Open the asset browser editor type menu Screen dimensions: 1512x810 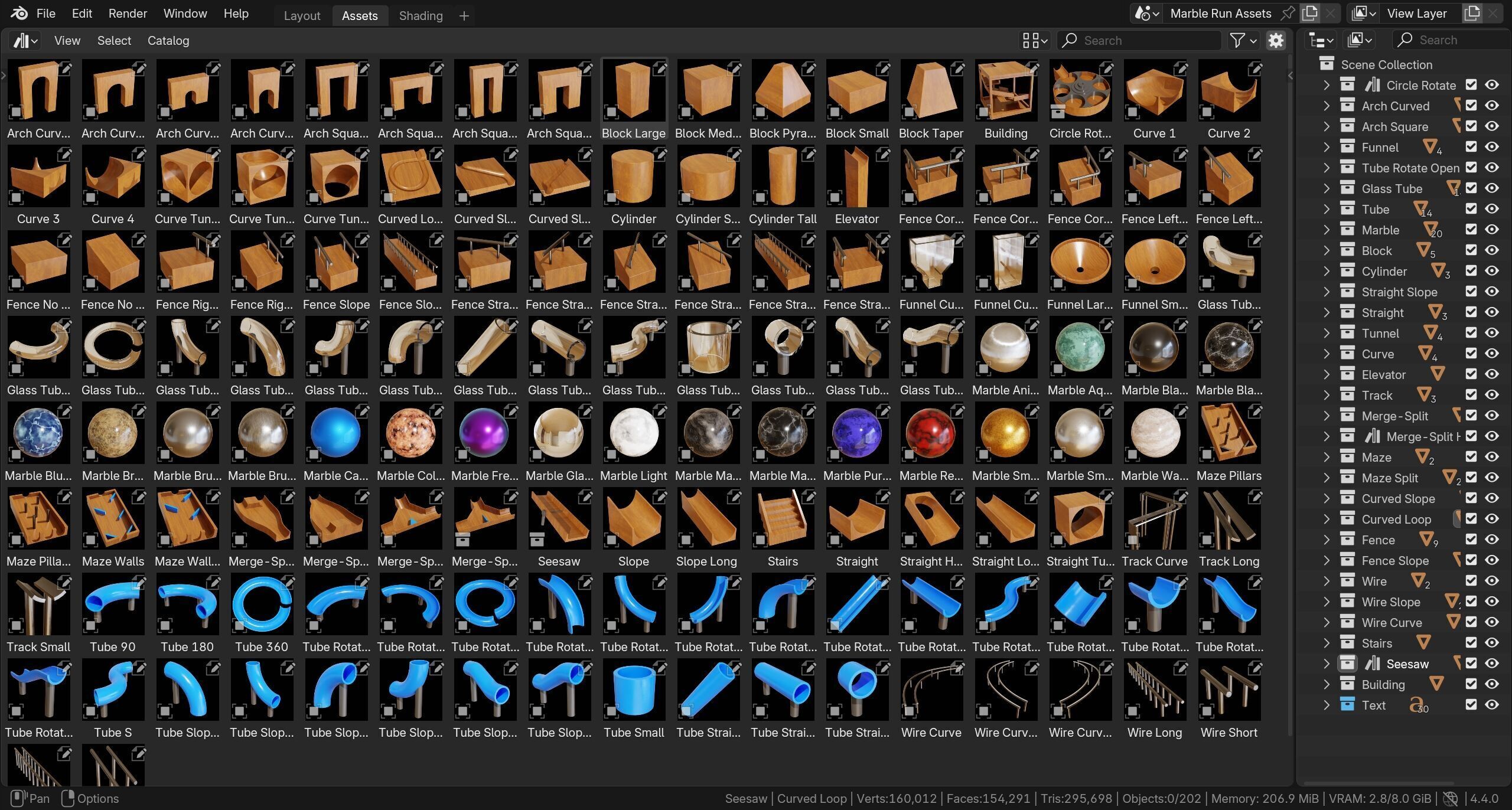[25, 41]
